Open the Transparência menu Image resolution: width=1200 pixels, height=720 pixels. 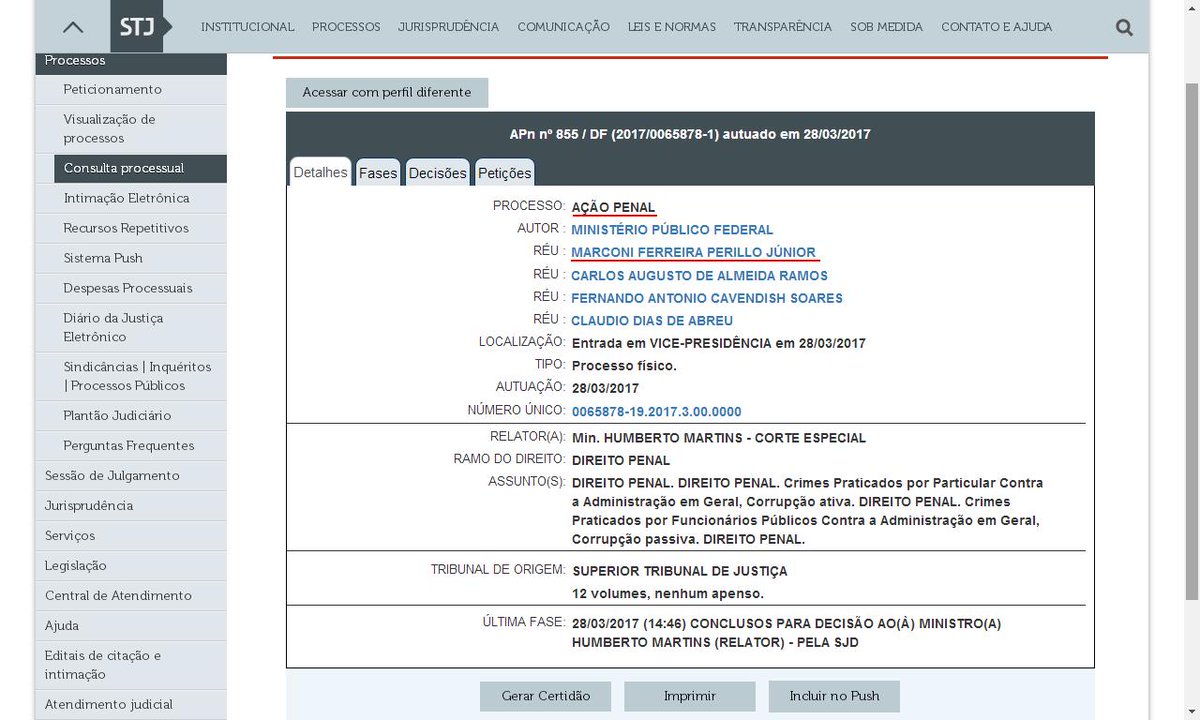tap(783, 27)
